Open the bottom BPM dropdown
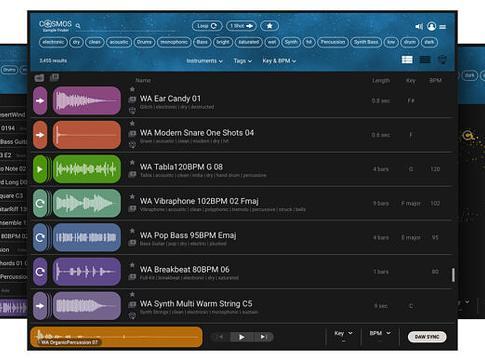 [380, 333]
